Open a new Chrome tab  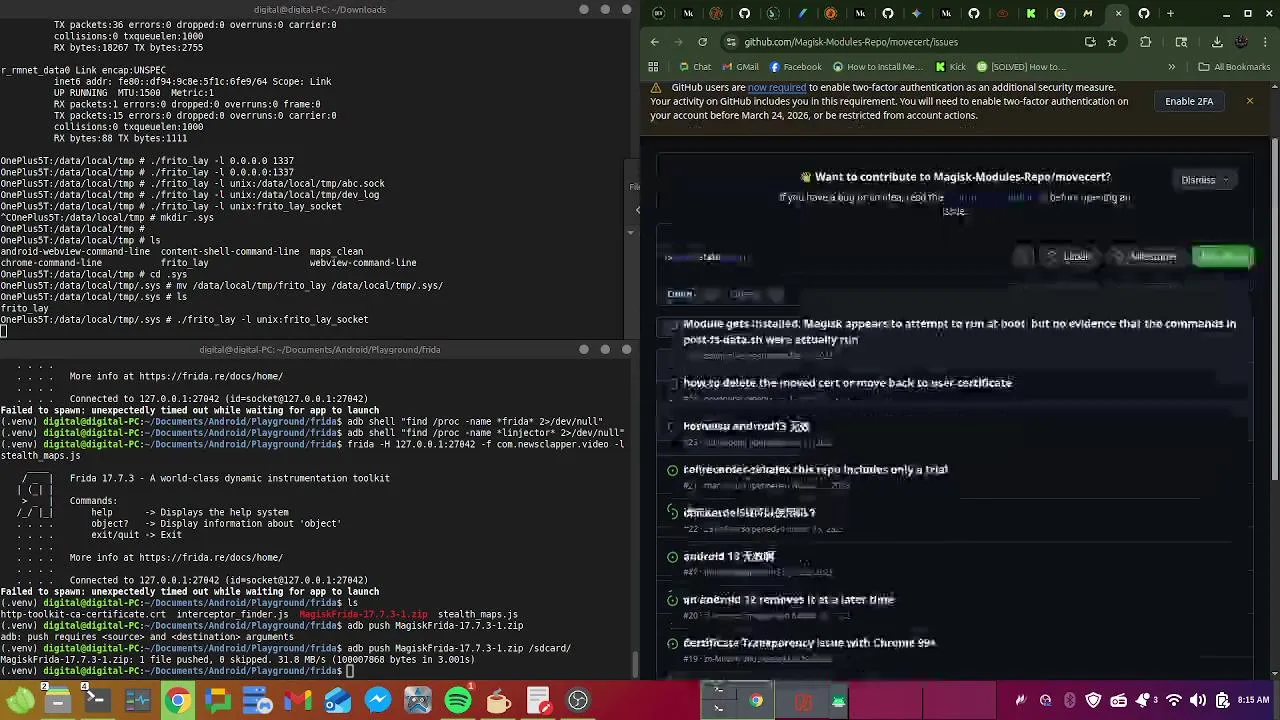click(x=1170, y=14)
